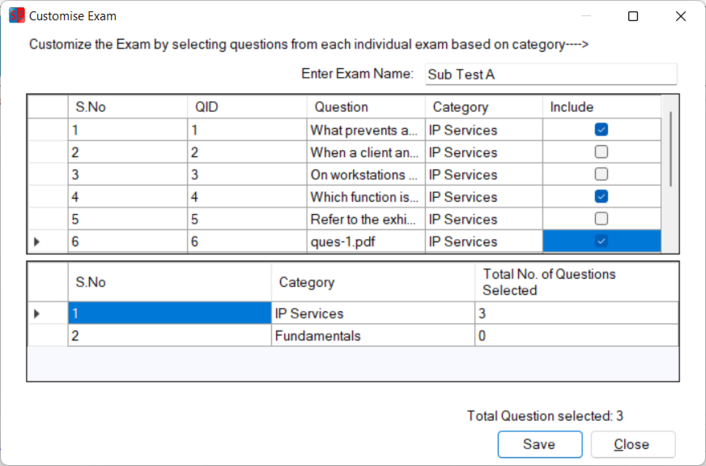Sort by the Question column header
Screen dimensions: 706x466
(x=366, y=107)
